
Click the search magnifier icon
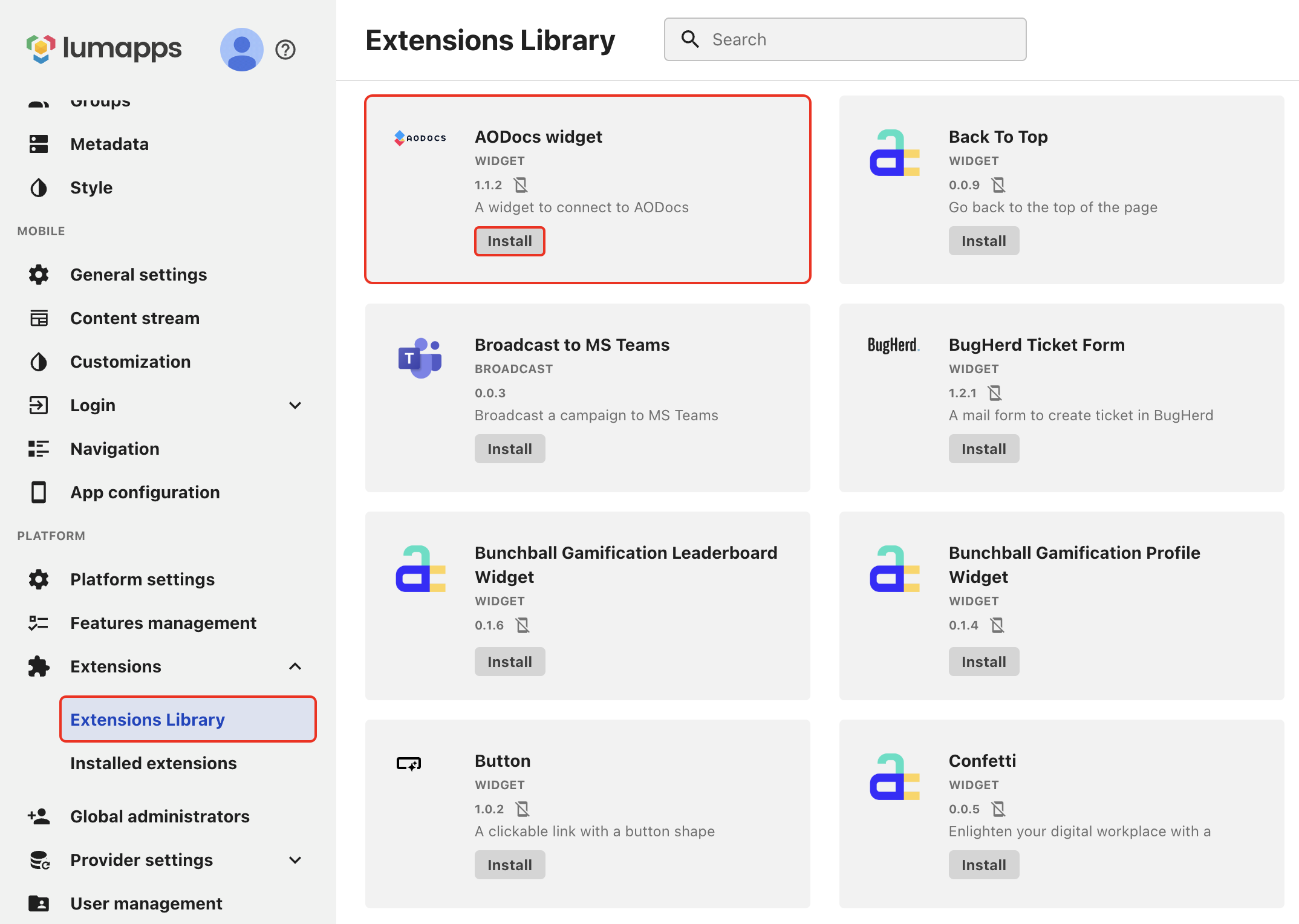click(x=690, y=39)
